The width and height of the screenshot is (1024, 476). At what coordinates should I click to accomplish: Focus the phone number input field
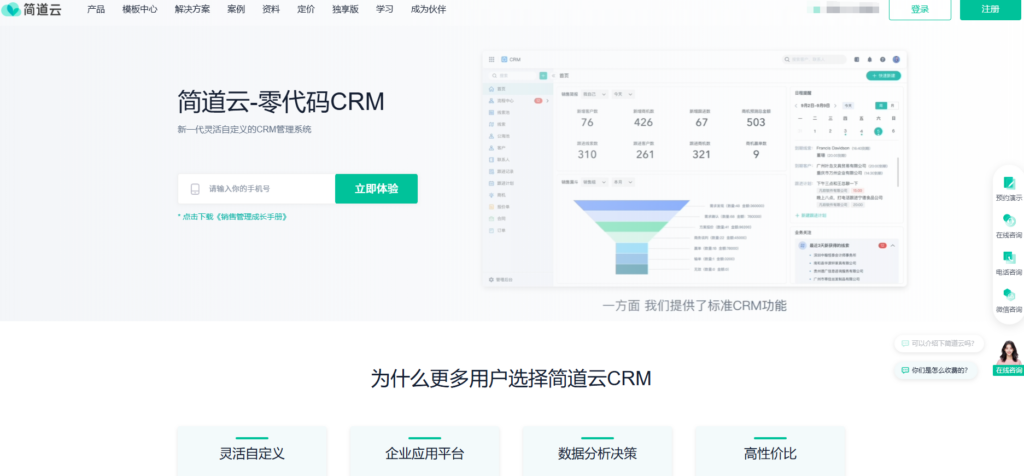[257, 189]
